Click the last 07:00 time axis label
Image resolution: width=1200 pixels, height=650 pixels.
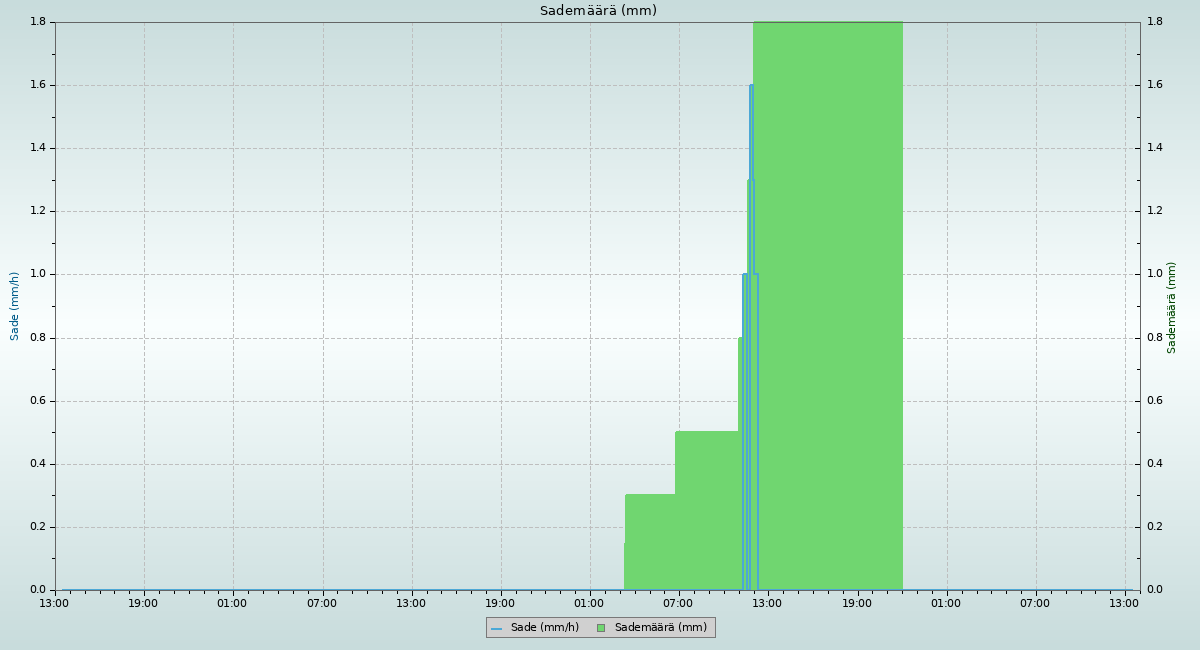1035,603
